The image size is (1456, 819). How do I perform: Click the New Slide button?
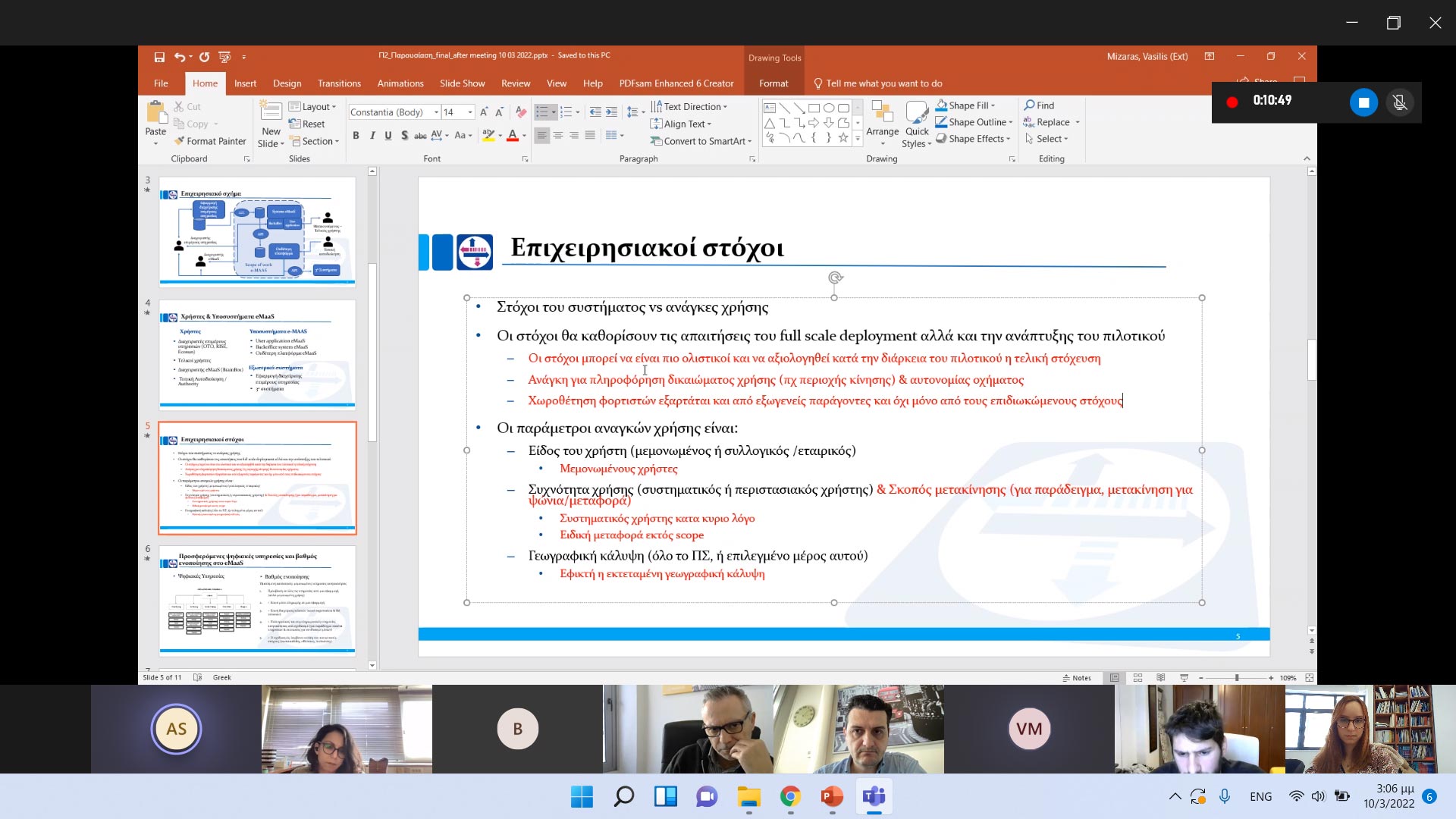(271, 124)
